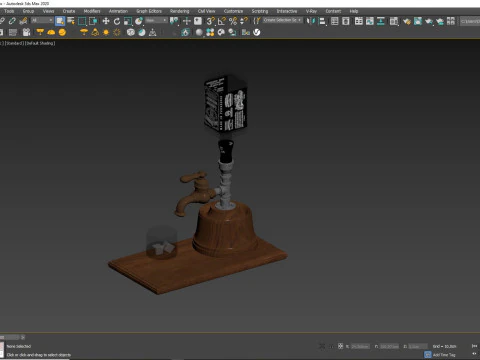Choose the Rectangular Selection Region tool

[x=82, y=21]
